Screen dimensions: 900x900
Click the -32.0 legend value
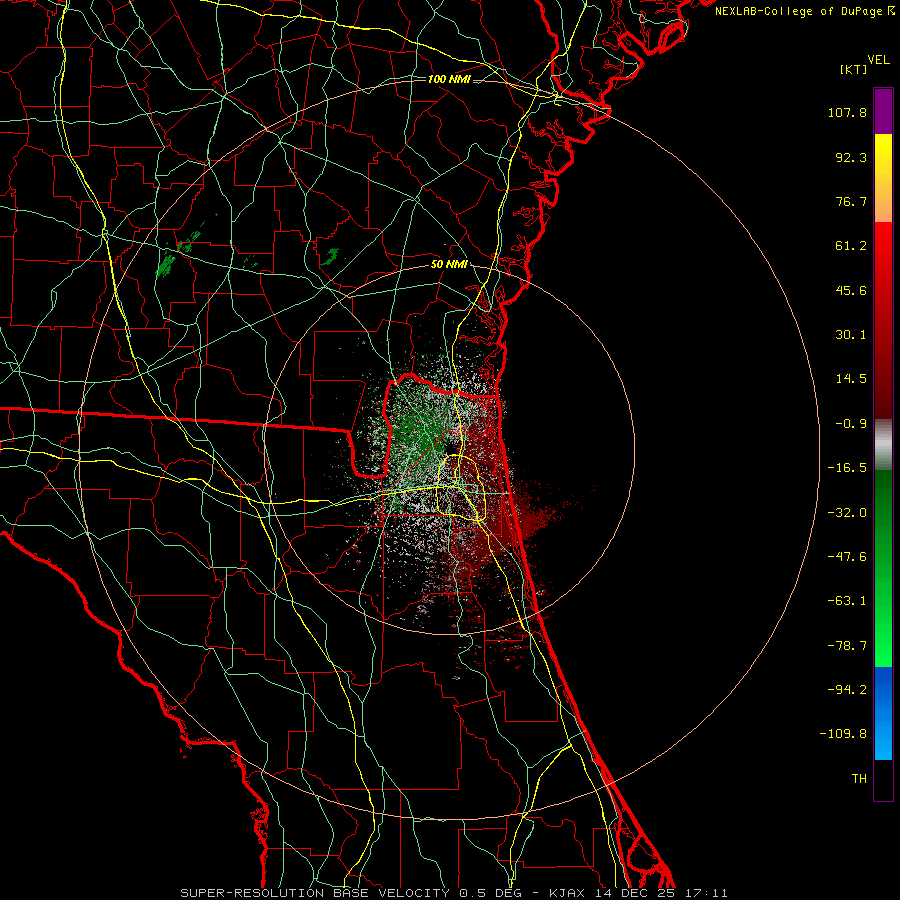click(x=847, y=513)
